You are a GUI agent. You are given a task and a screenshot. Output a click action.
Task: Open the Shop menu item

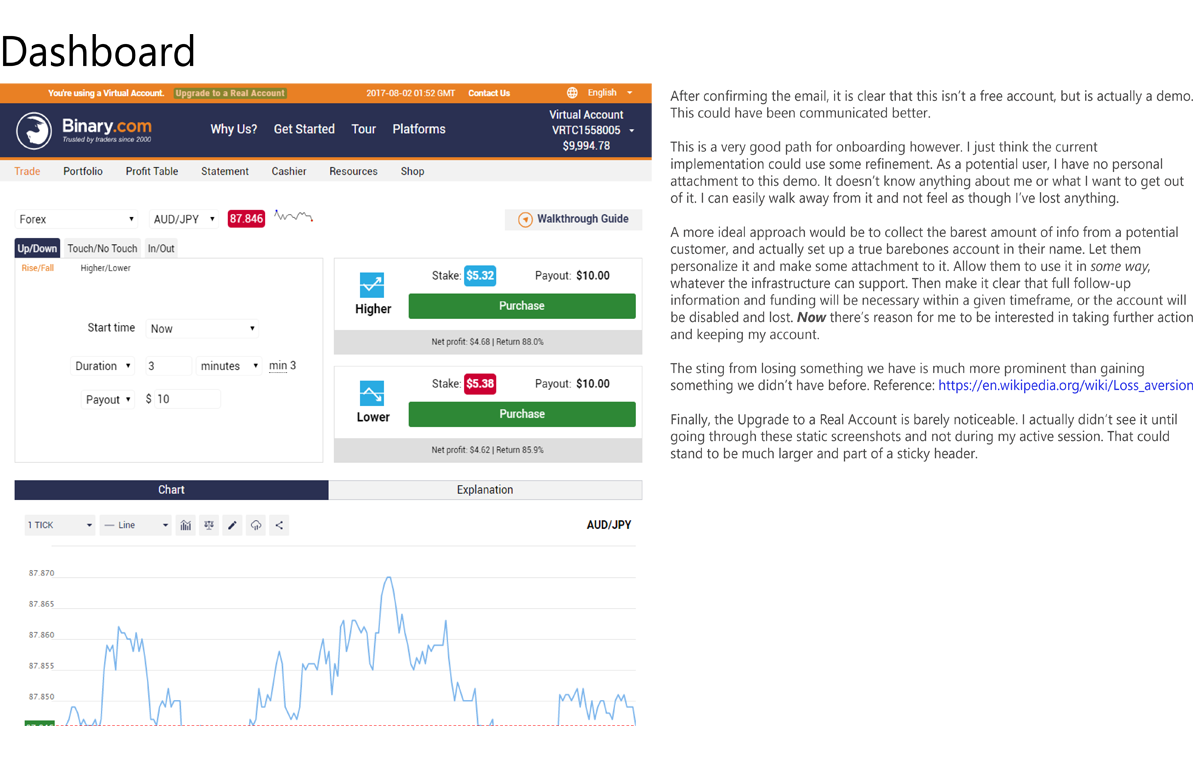(412, 171)
